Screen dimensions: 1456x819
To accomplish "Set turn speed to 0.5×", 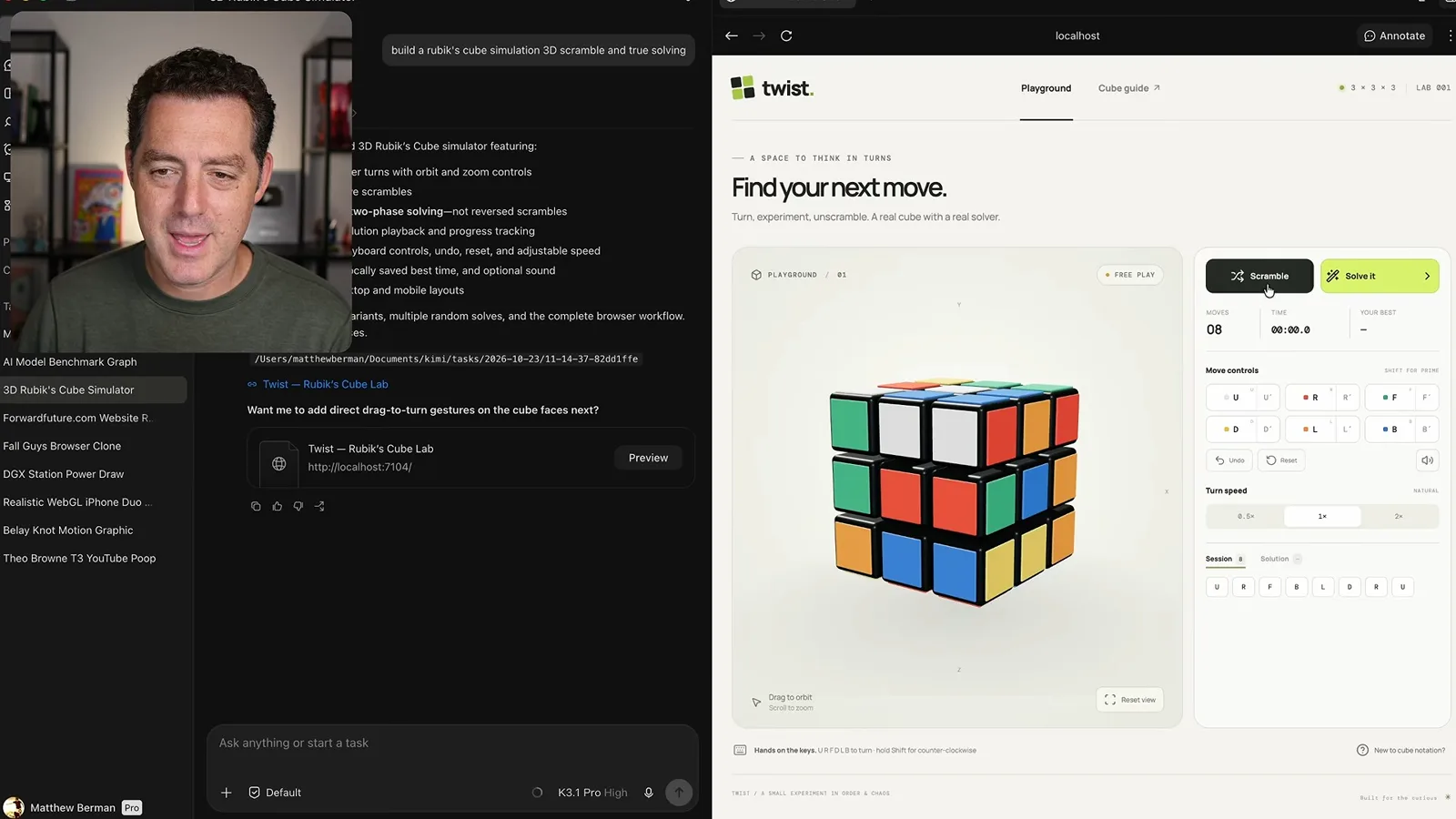I will (1246, 517).
